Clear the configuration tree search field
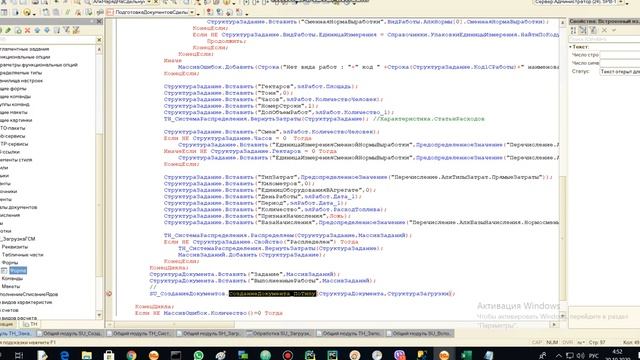 [x=99, y=40]
